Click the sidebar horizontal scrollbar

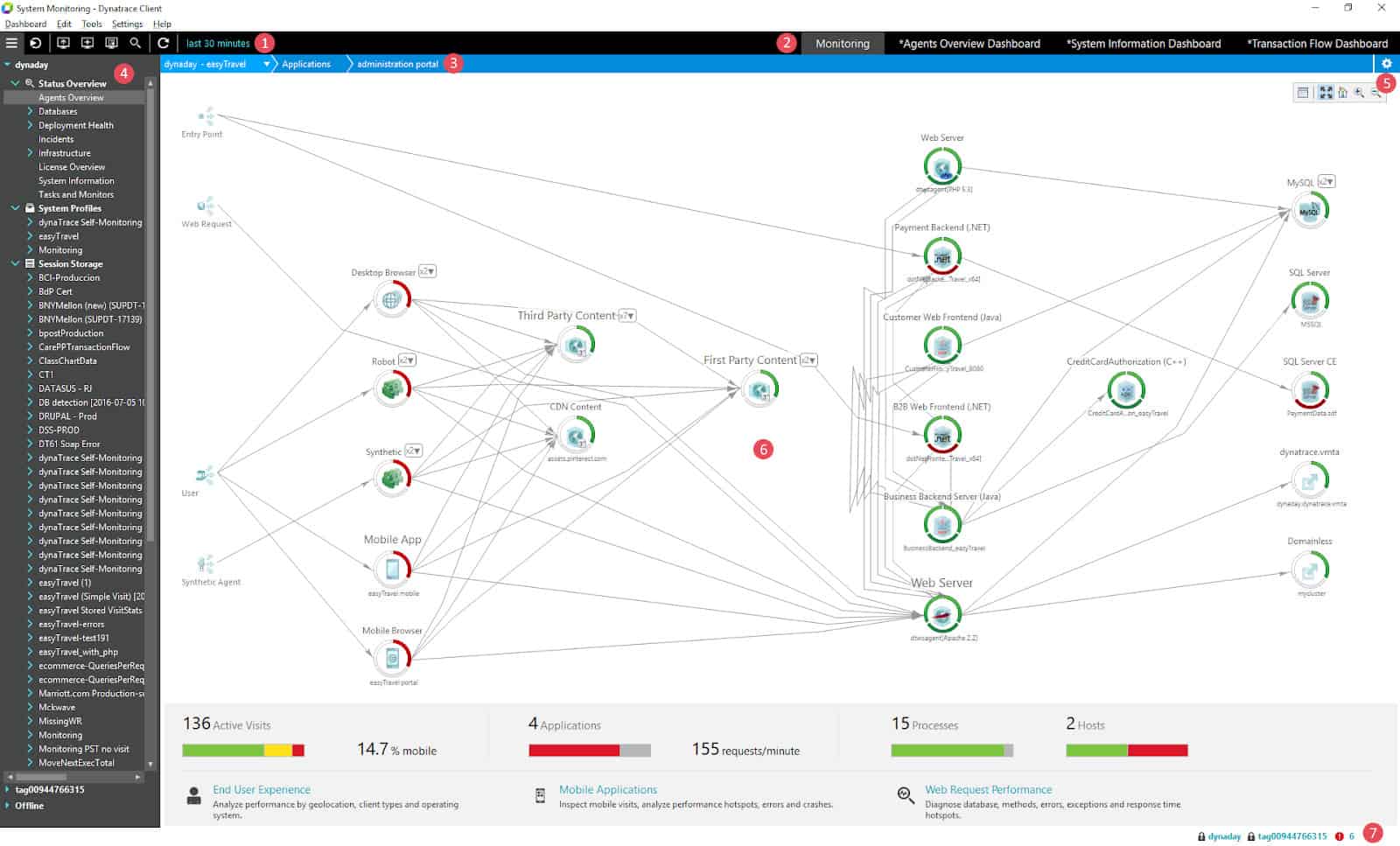(41, 776)
